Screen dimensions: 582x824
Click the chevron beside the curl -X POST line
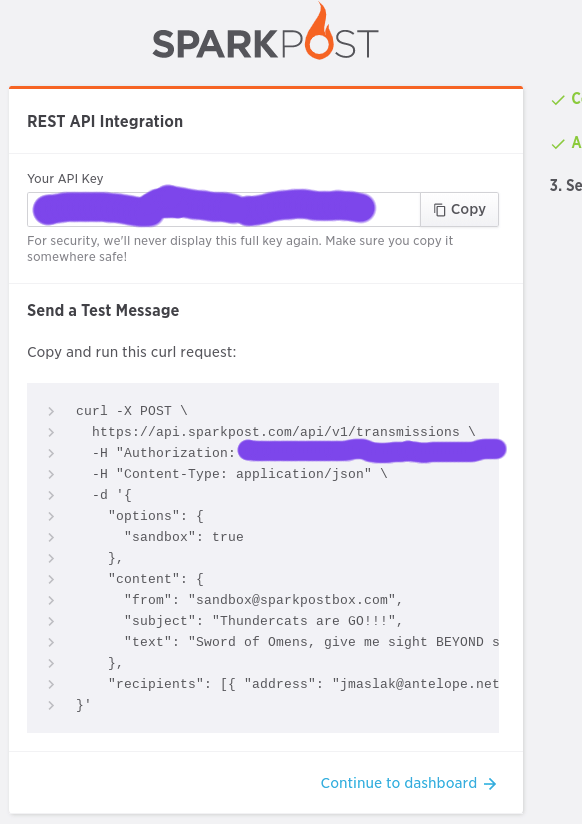pos(51,411)
